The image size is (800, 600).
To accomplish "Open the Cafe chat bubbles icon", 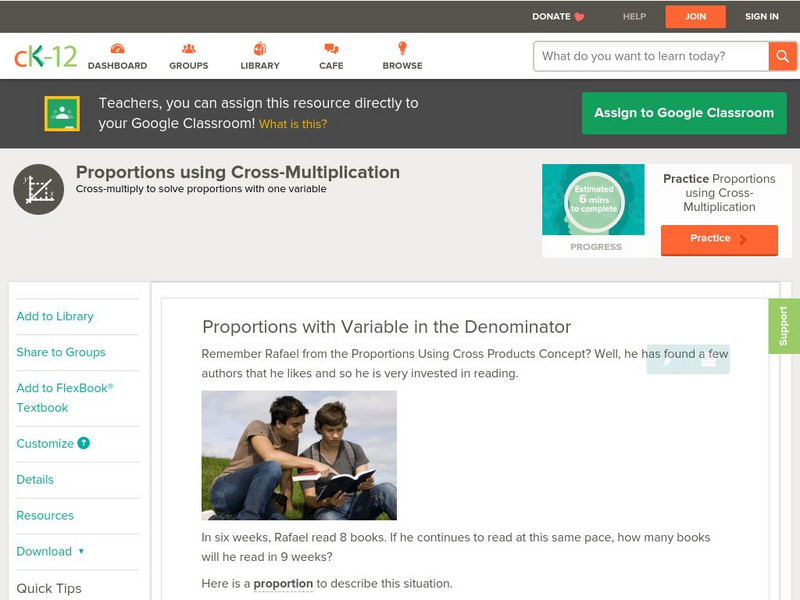I will 331,48.
